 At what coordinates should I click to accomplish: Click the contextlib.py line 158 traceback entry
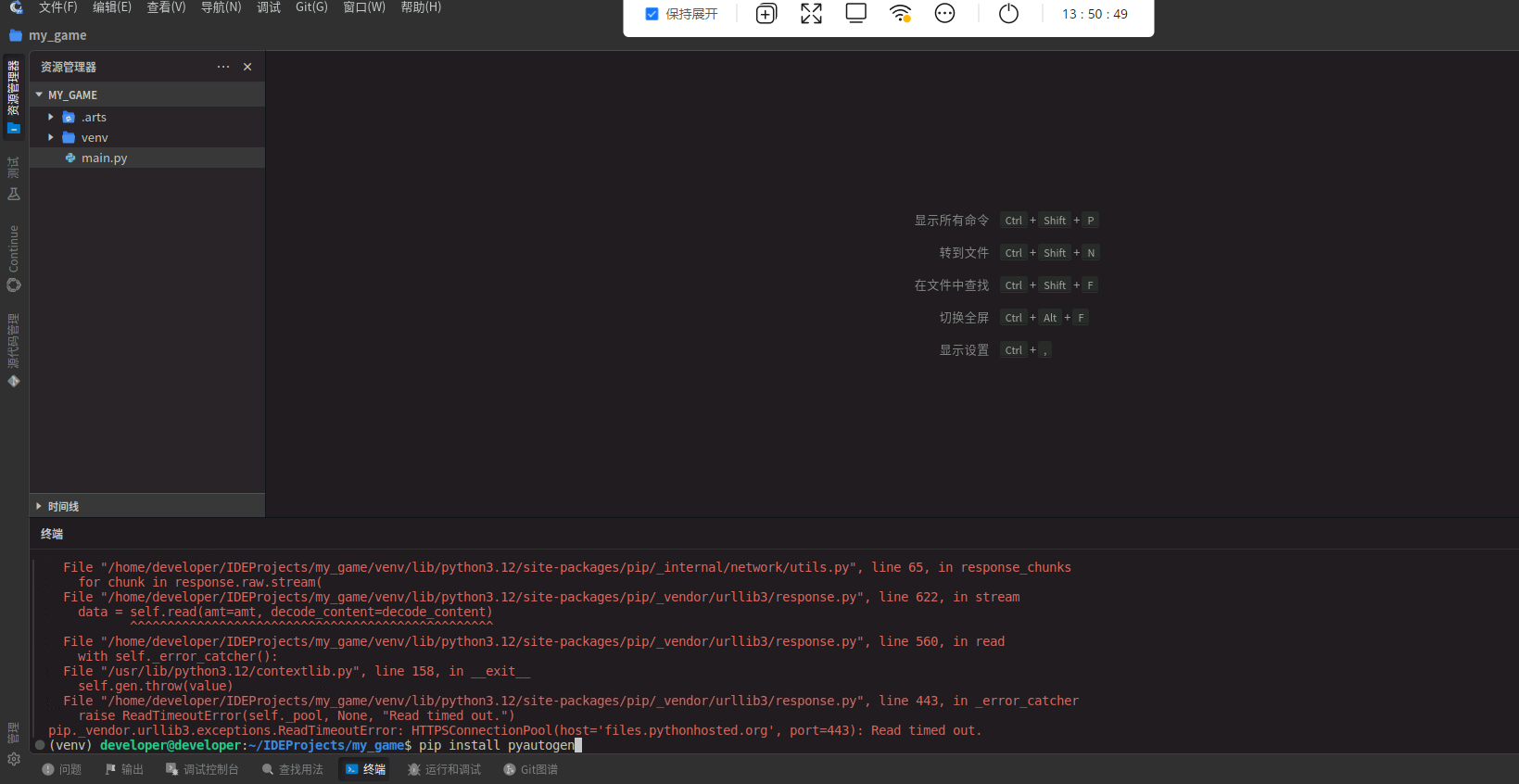[297, 671]
